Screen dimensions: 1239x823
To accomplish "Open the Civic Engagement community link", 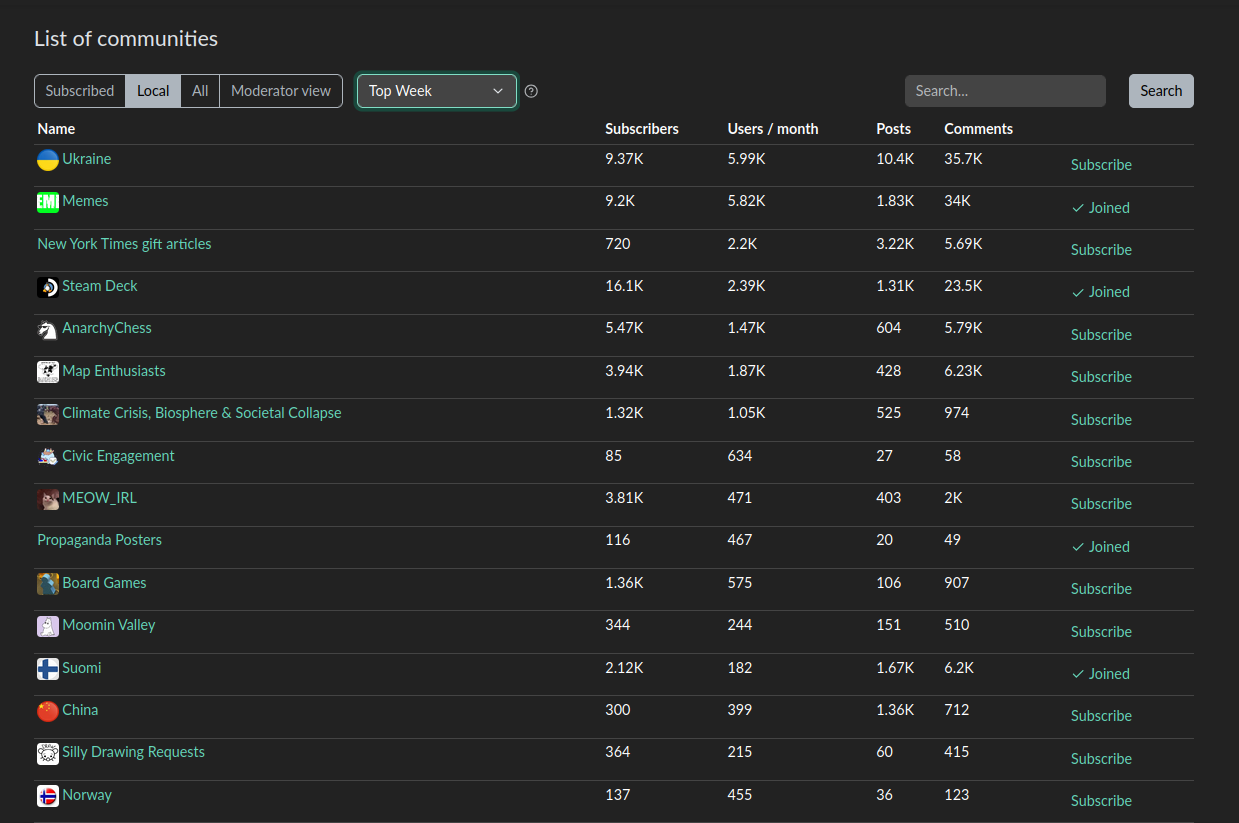I will (118, 456).
